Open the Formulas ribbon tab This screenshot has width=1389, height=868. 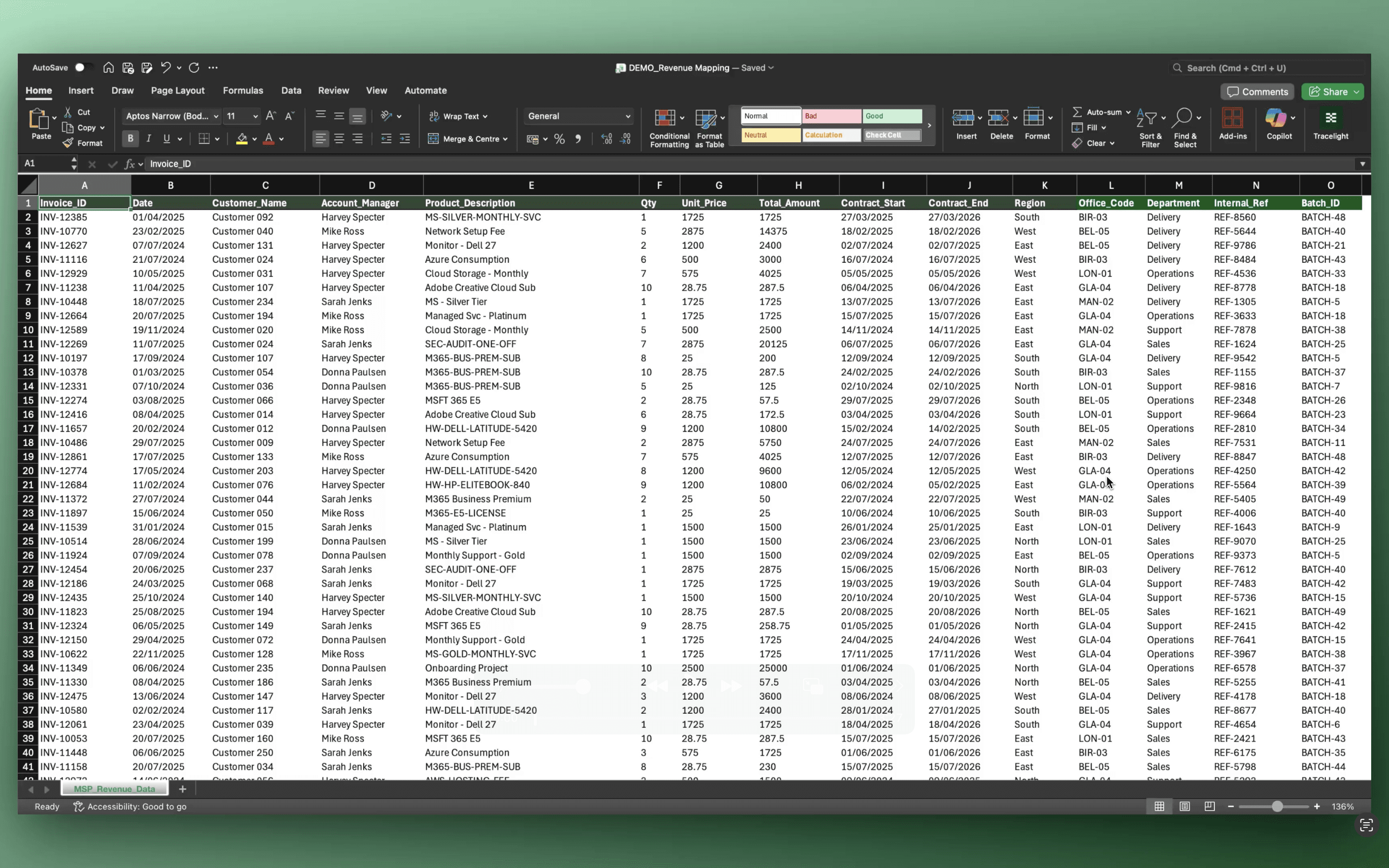point(243,91)
